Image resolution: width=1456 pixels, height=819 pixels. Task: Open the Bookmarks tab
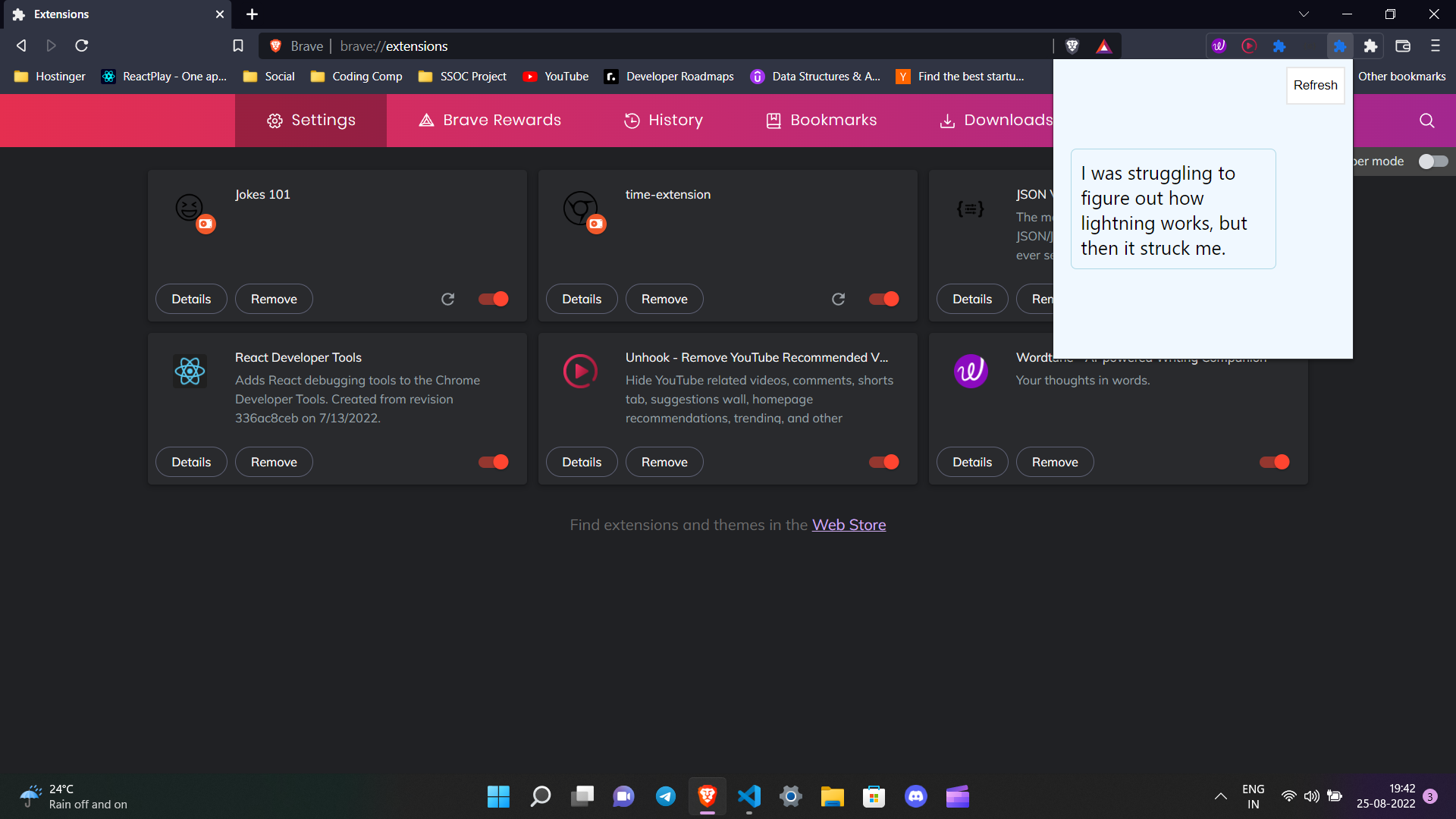pyautogui.click(x=821, y=120)
